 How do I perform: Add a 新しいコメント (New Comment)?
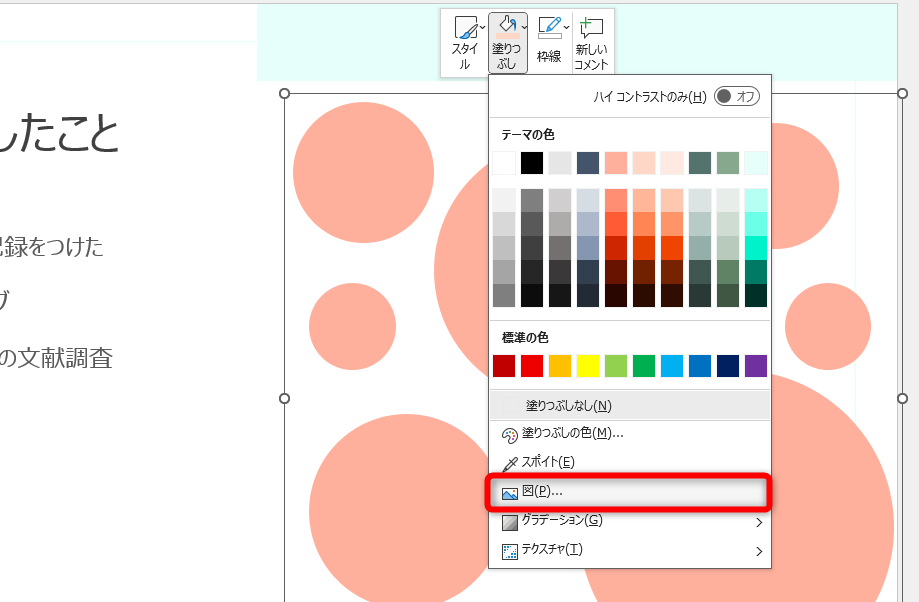point(591,43)
